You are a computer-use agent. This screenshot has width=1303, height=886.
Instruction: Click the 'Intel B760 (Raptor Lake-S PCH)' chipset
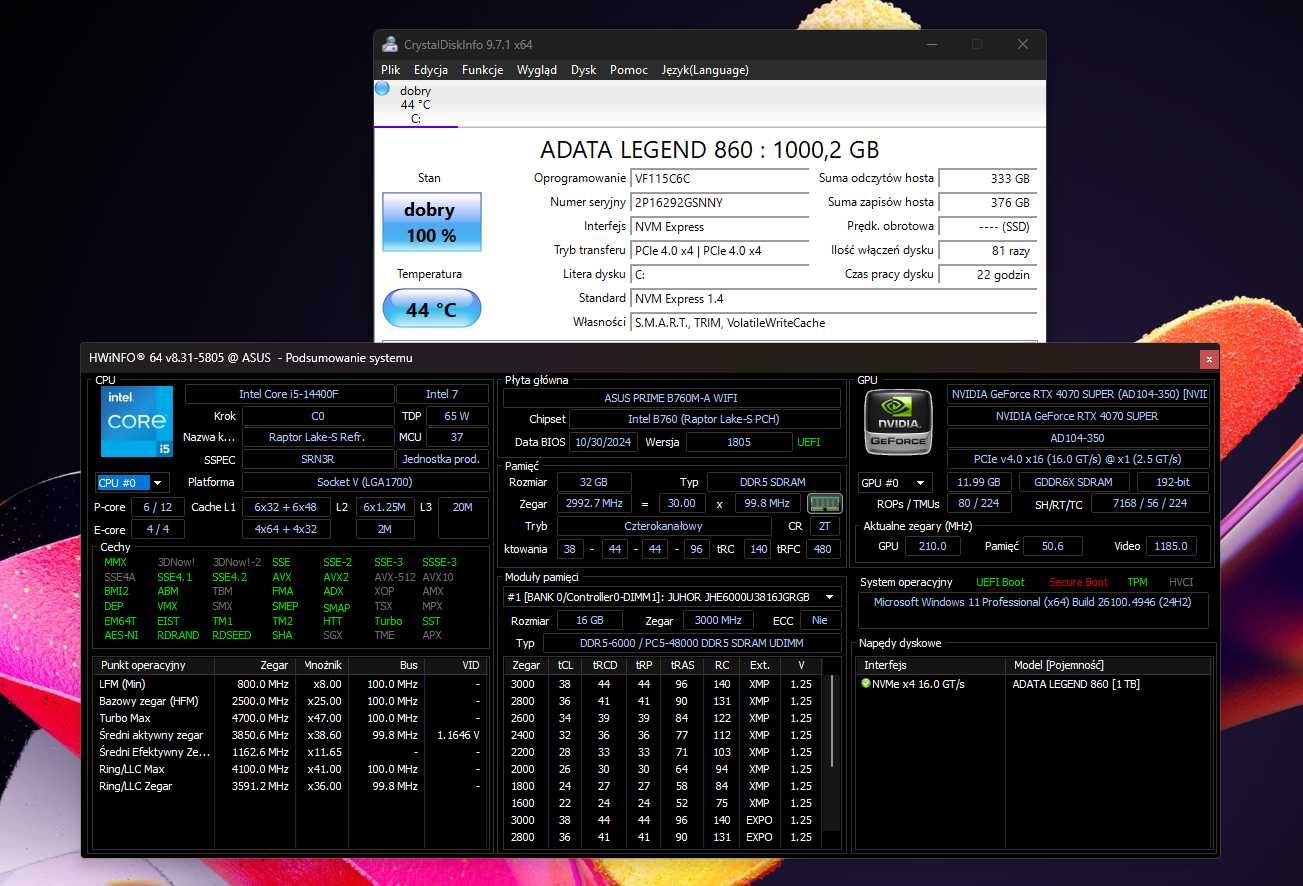[704, 419]
